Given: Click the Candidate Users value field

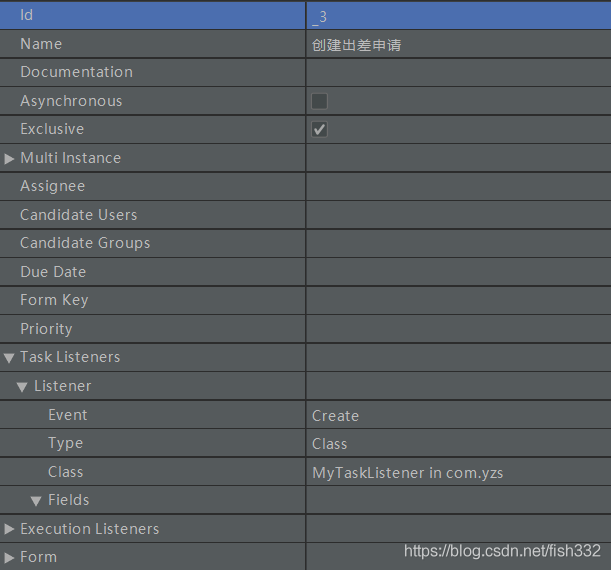Looking at the screenshot, I should (458, 215).
